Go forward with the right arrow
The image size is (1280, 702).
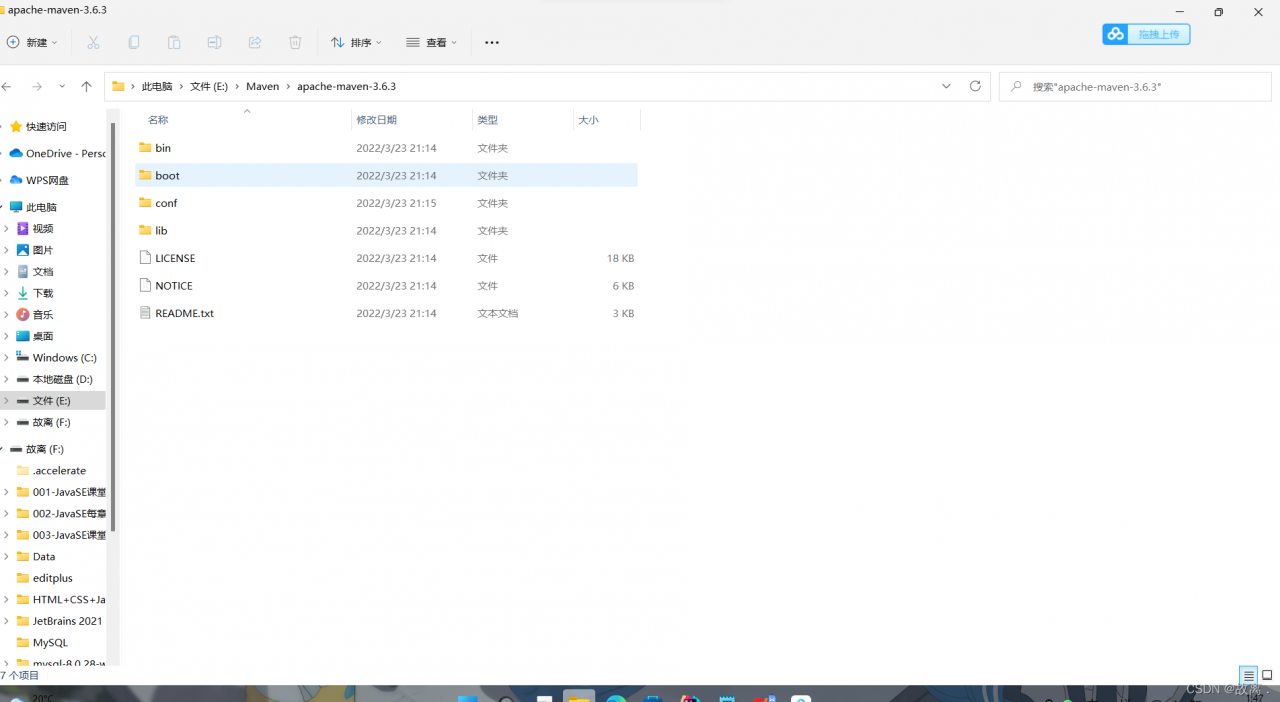[x=37, y=87]
